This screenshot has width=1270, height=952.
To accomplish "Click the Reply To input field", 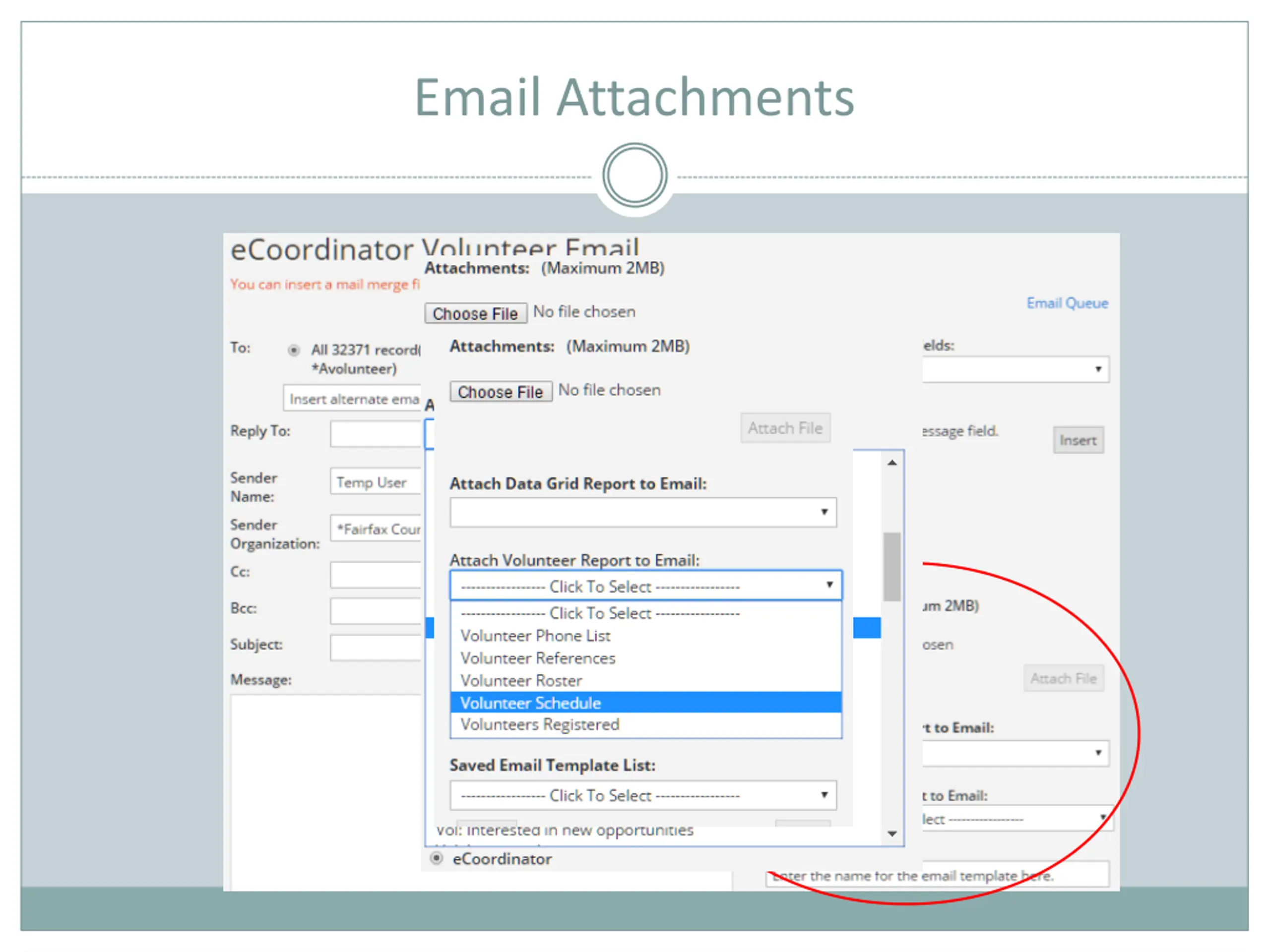I will pos(376,433).
